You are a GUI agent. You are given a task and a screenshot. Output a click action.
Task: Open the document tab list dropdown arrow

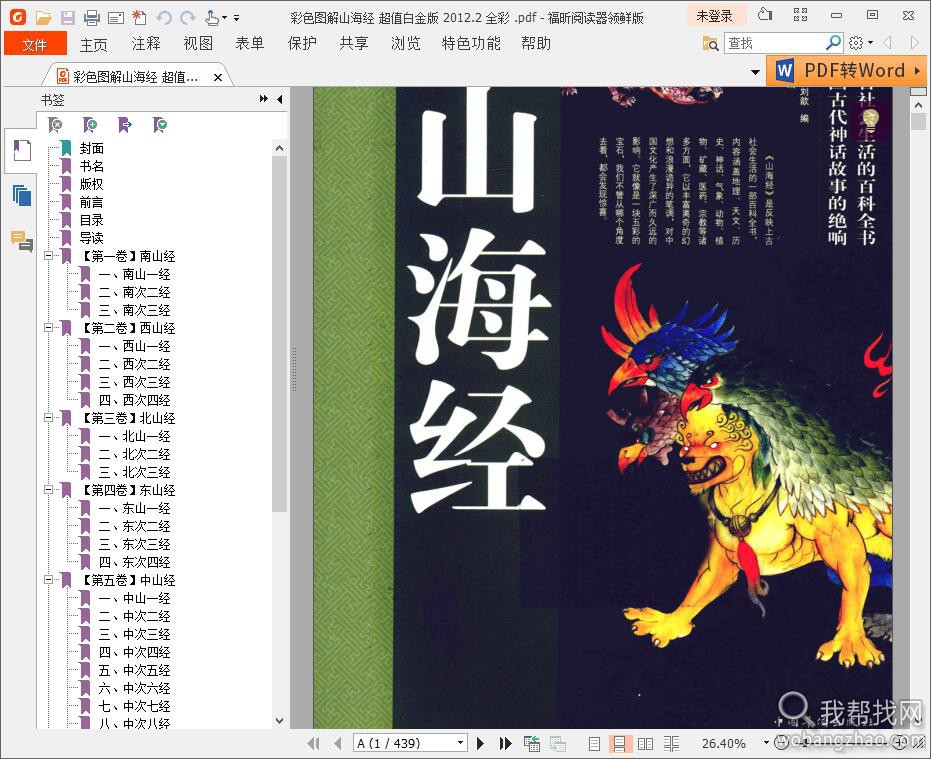coord(755,72)
